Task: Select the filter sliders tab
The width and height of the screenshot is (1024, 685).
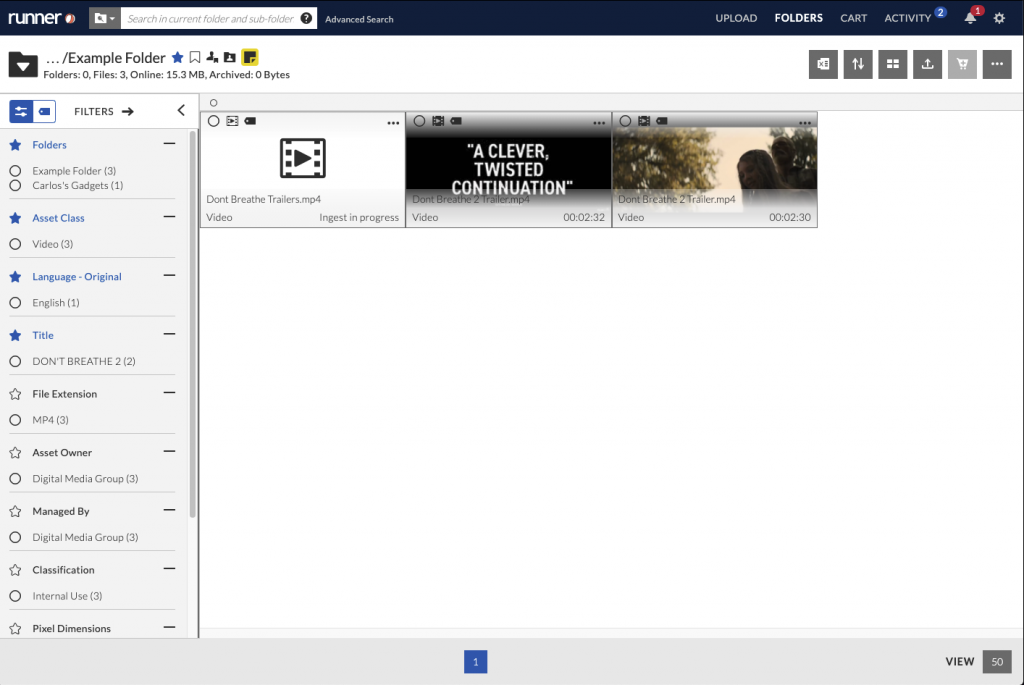Action: tap(21, 111)
